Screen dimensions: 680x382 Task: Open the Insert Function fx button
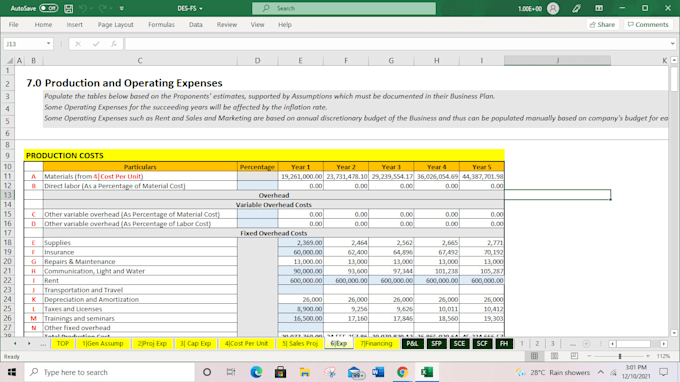[x=114, y=44]
